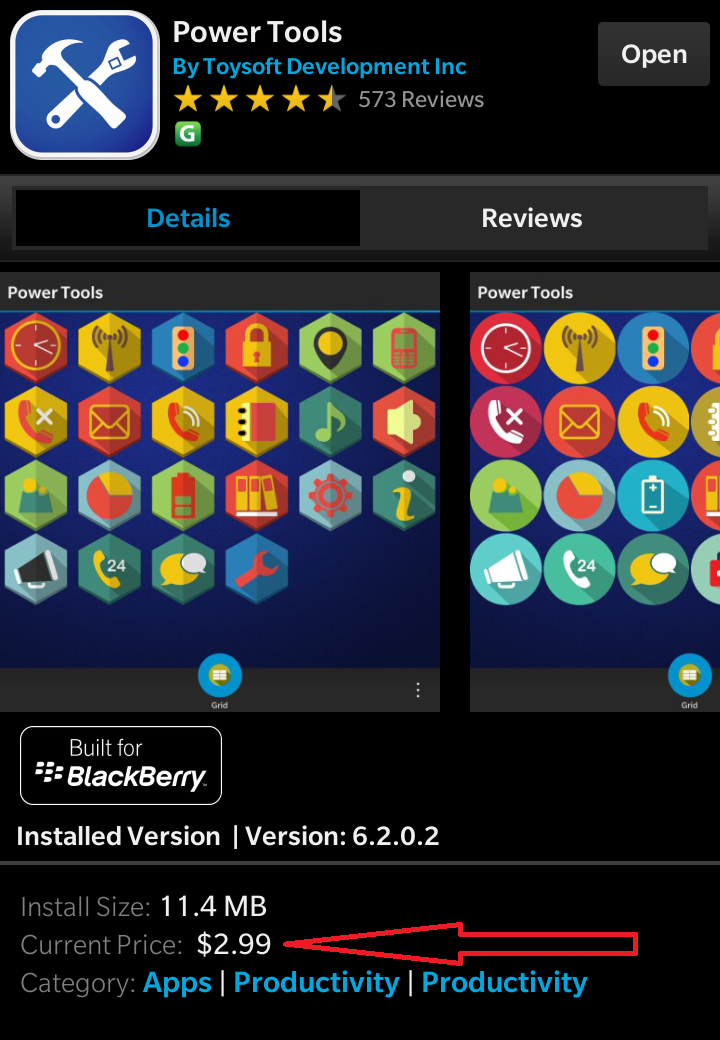Select the Details tab
Image resolution: width=720 pixels, height=1040 pixels.
[188, 218]
